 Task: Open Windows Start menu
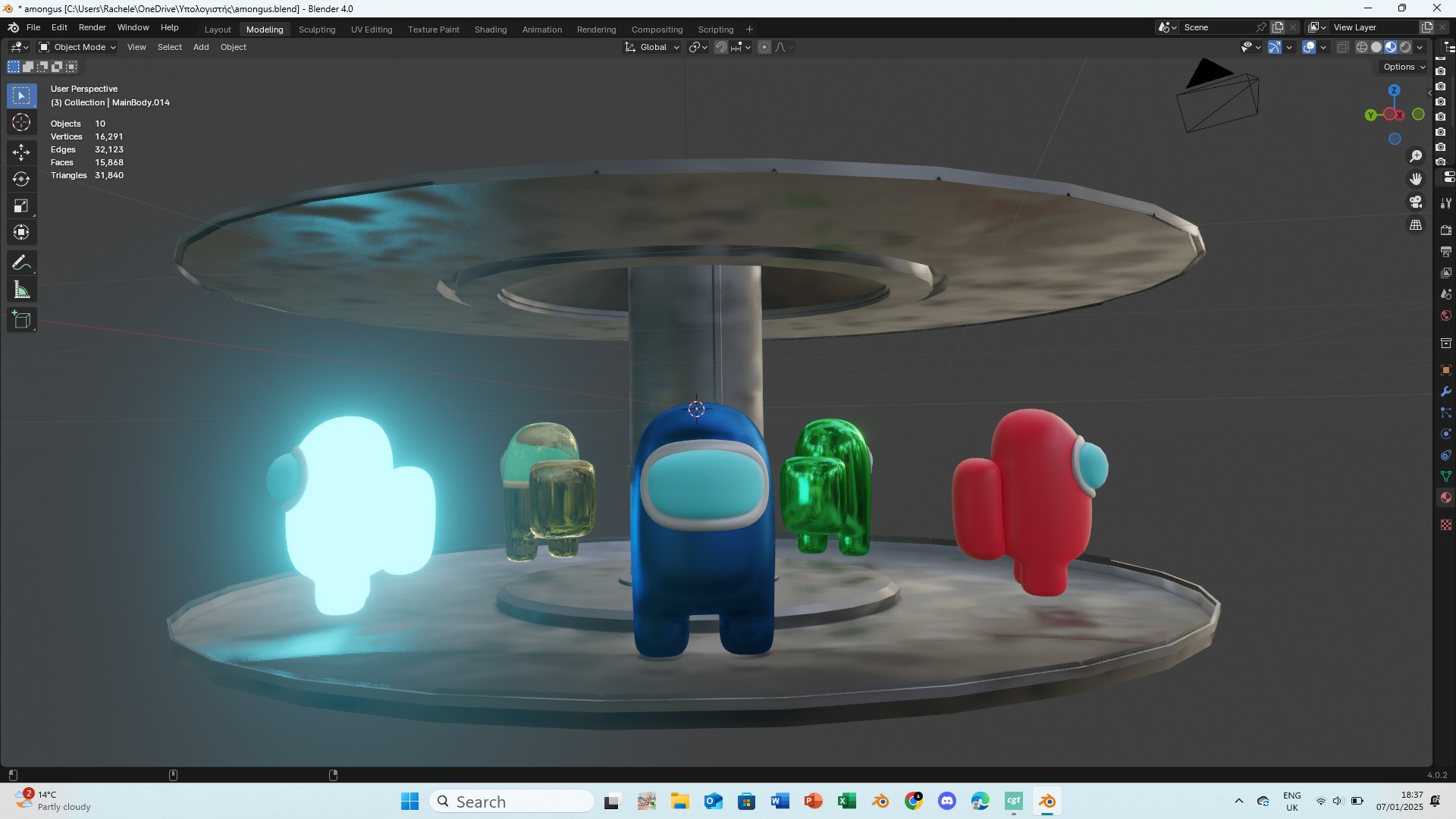409,802
